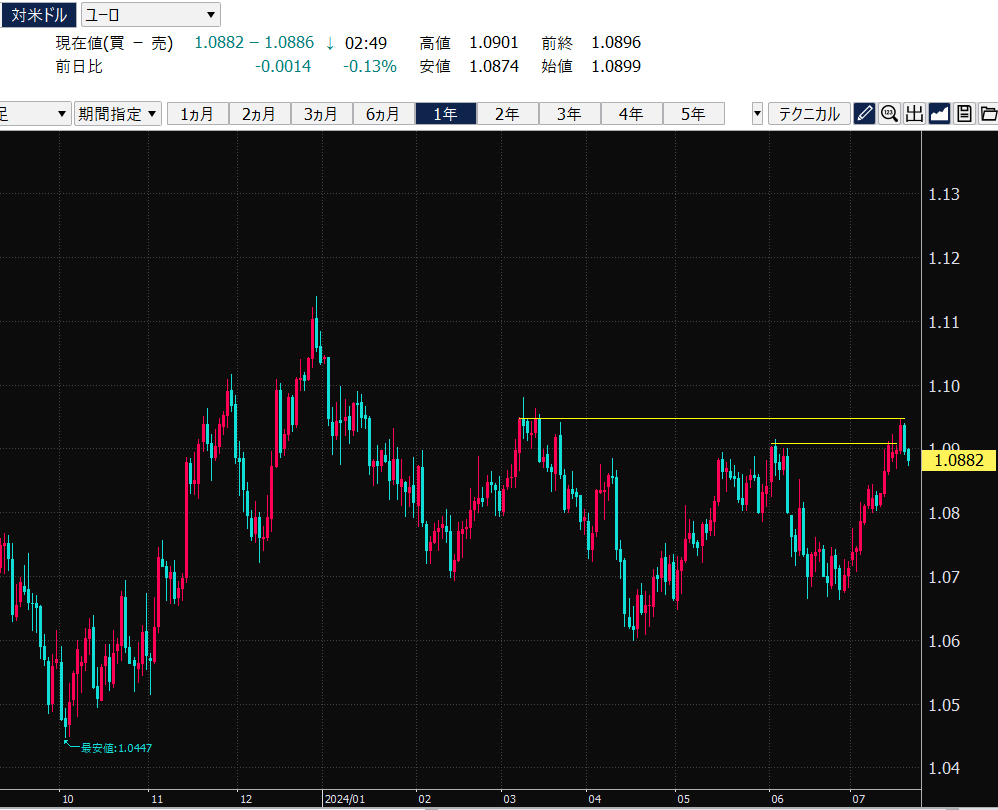Click the 2年 period button
998x810 pixels.
pyautogui.click(x=508, y=114)
